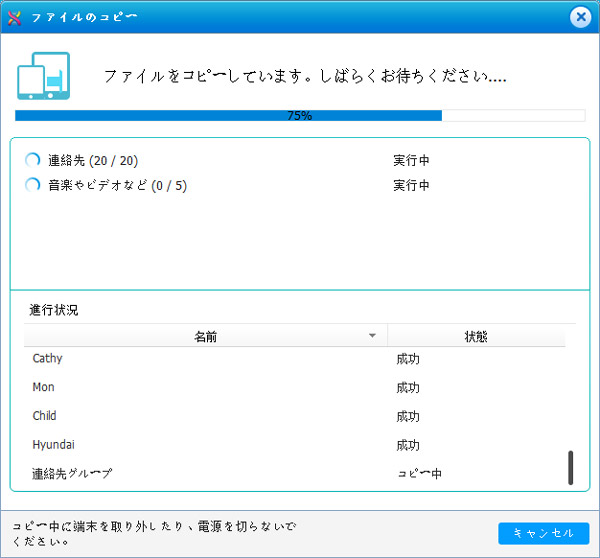
Task: Click 実行中 status for 音楽やビデオなど
Action: coord(411,185)
